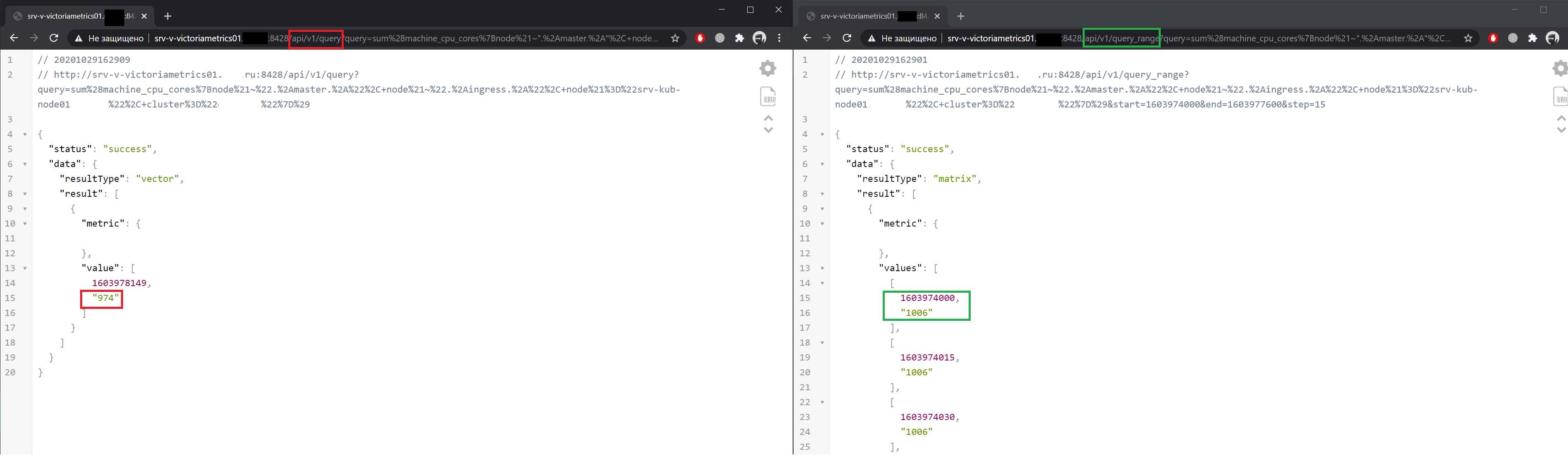Viewport: 1568px width, 456px height.
Task: Collapse "value" array on line 13 in left pane
Action: tap(25, 268)
